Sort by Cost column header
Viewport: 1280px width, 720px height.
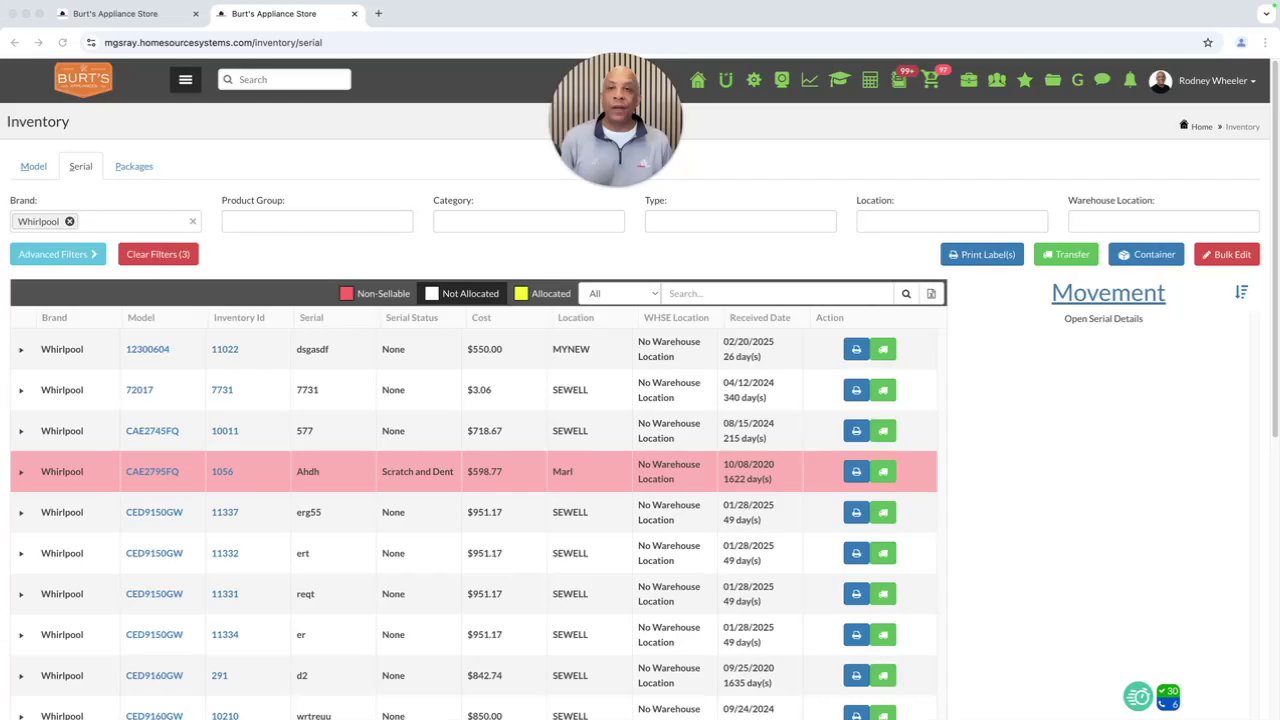click(x=481, y=318)
